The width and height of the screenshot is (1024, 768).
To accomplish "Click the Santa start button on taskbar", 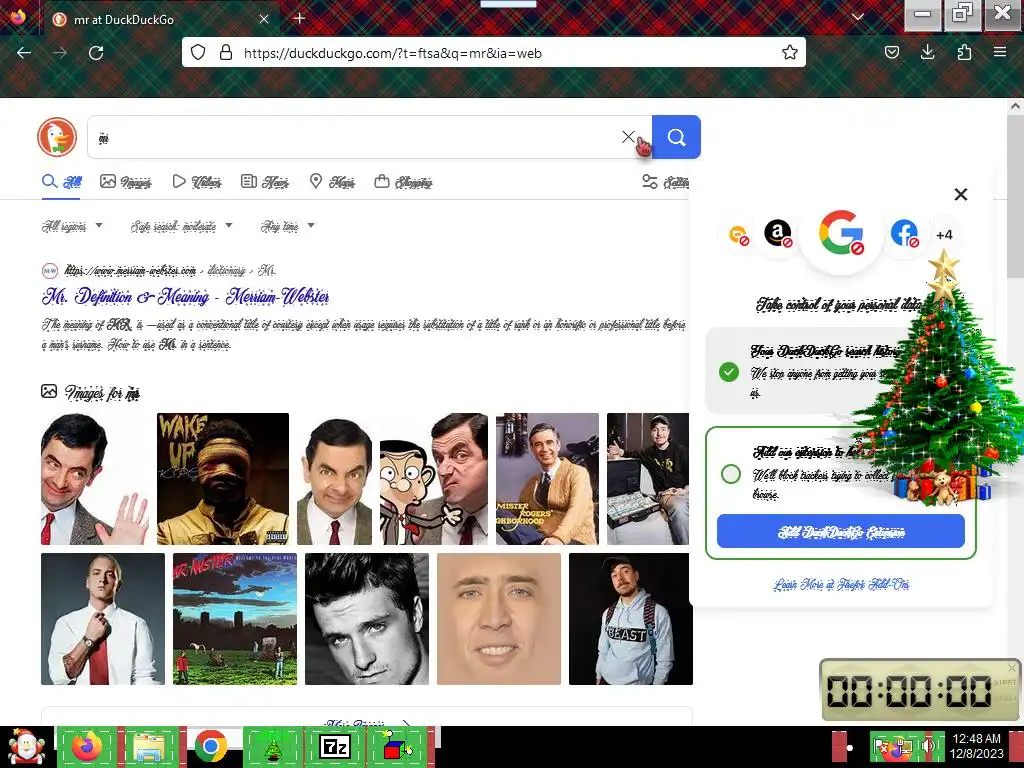I will click(26, 747).
